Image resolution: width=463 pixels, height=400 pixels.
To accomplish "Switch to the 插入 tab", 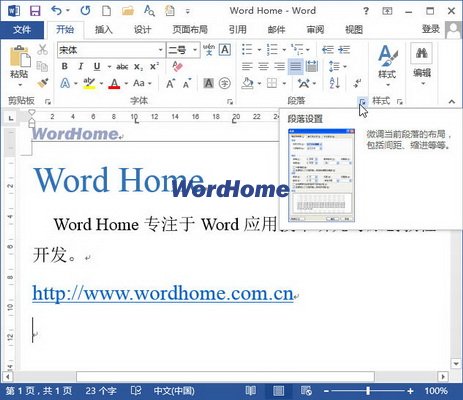I will coord(103,30).
